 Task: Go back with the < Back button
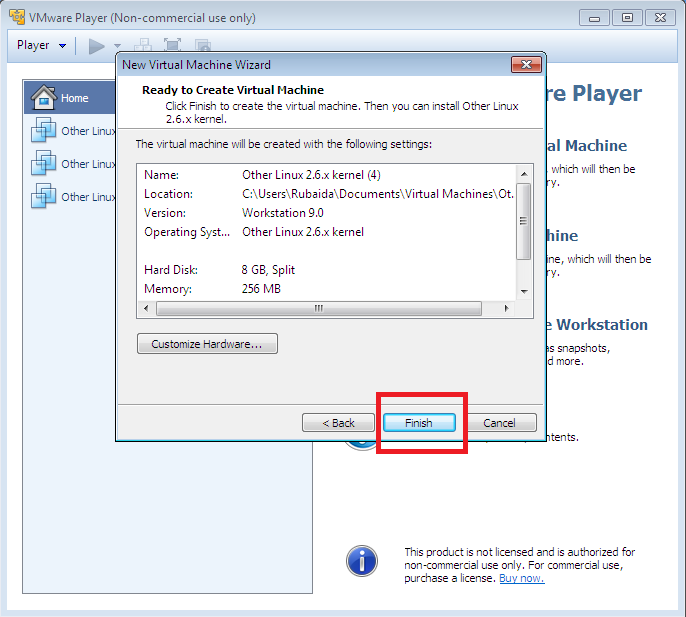click(338, 423)
